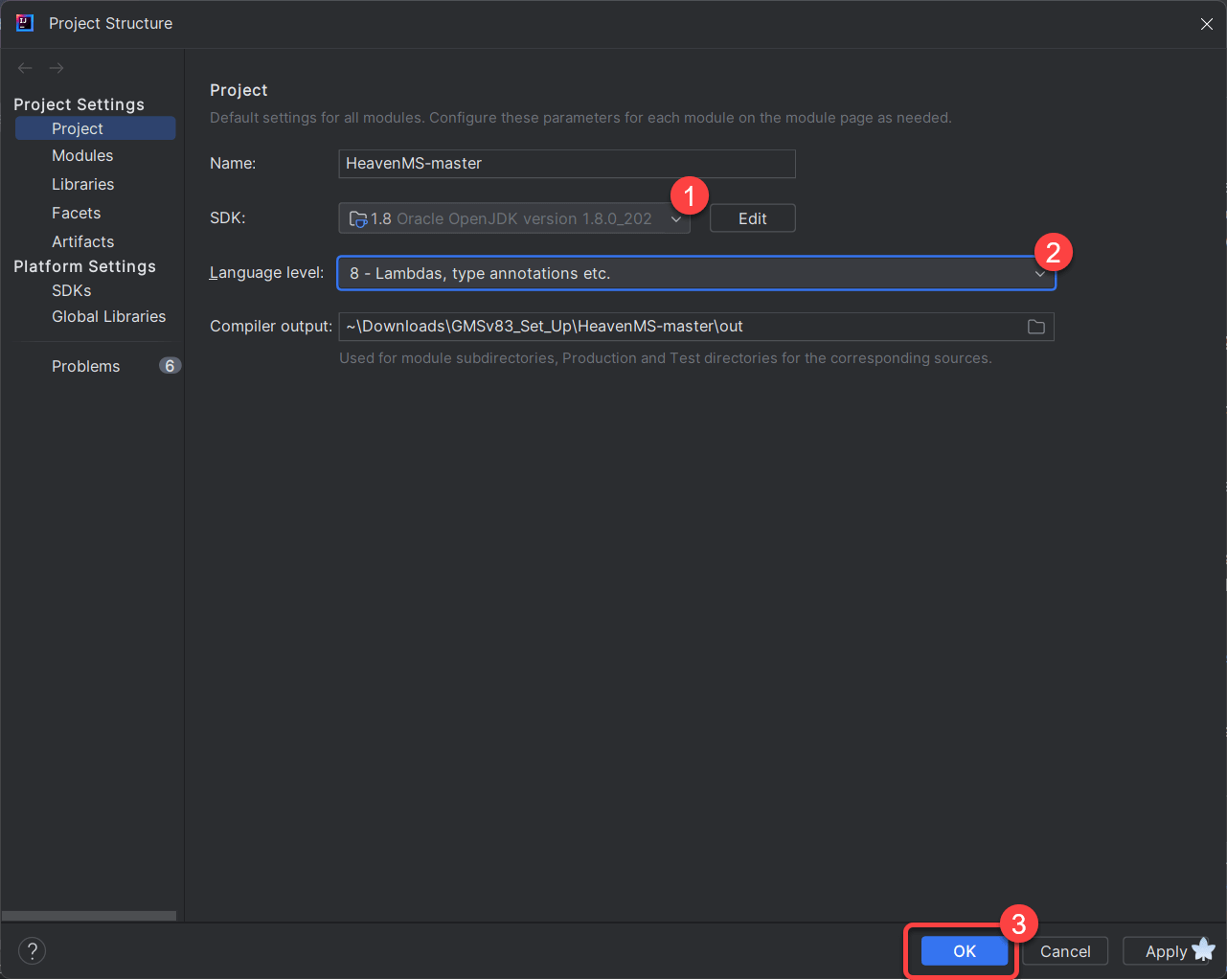Screen dimensions: 1227x980
Task: Click the Edit SDK button
Action: (x=753, y=218)
